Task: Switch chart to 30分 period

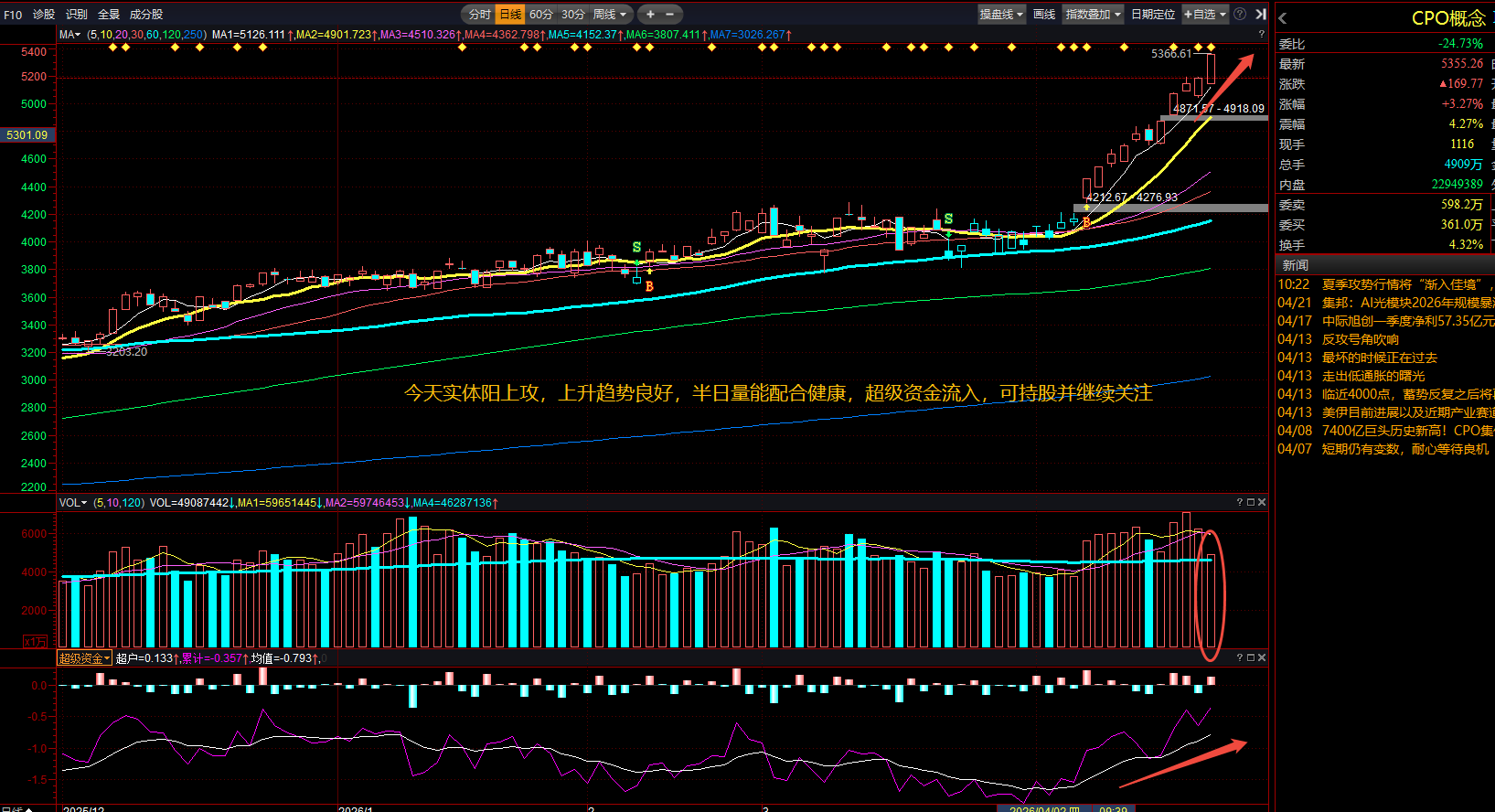Action: click(573, 15)
